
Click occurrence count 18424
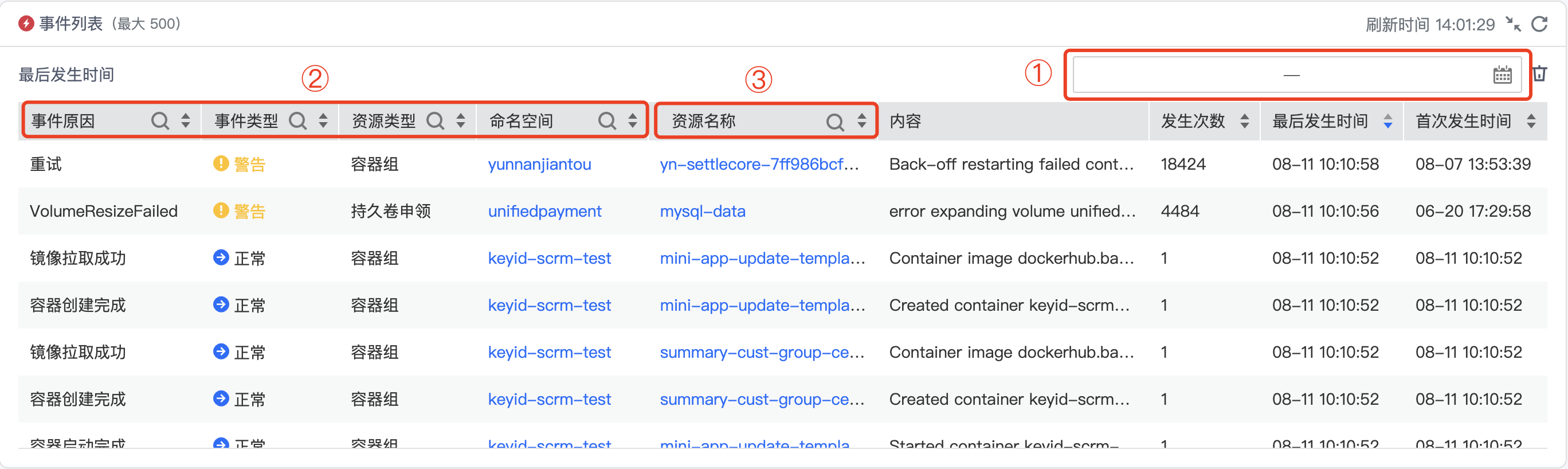pos(1183,165)
